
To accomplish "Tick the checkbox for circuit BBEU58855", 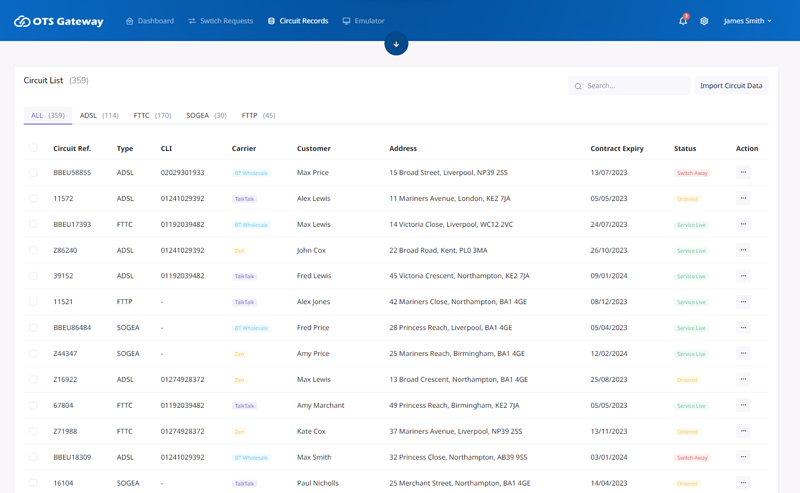I will pos(33,172).
